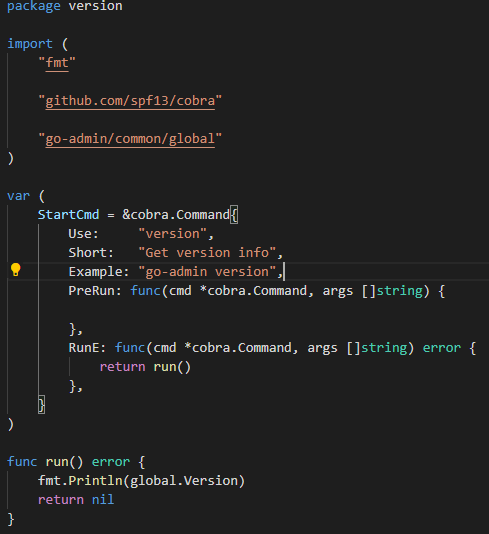Click the import keyword
The width and height of the screenshot is (489, 534).
pos(30,44)
